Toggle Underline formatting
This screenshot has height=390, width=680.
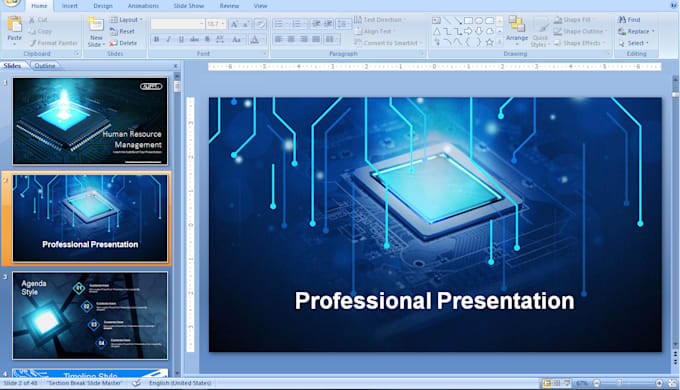pyautogui.click(x=181, y=39)
